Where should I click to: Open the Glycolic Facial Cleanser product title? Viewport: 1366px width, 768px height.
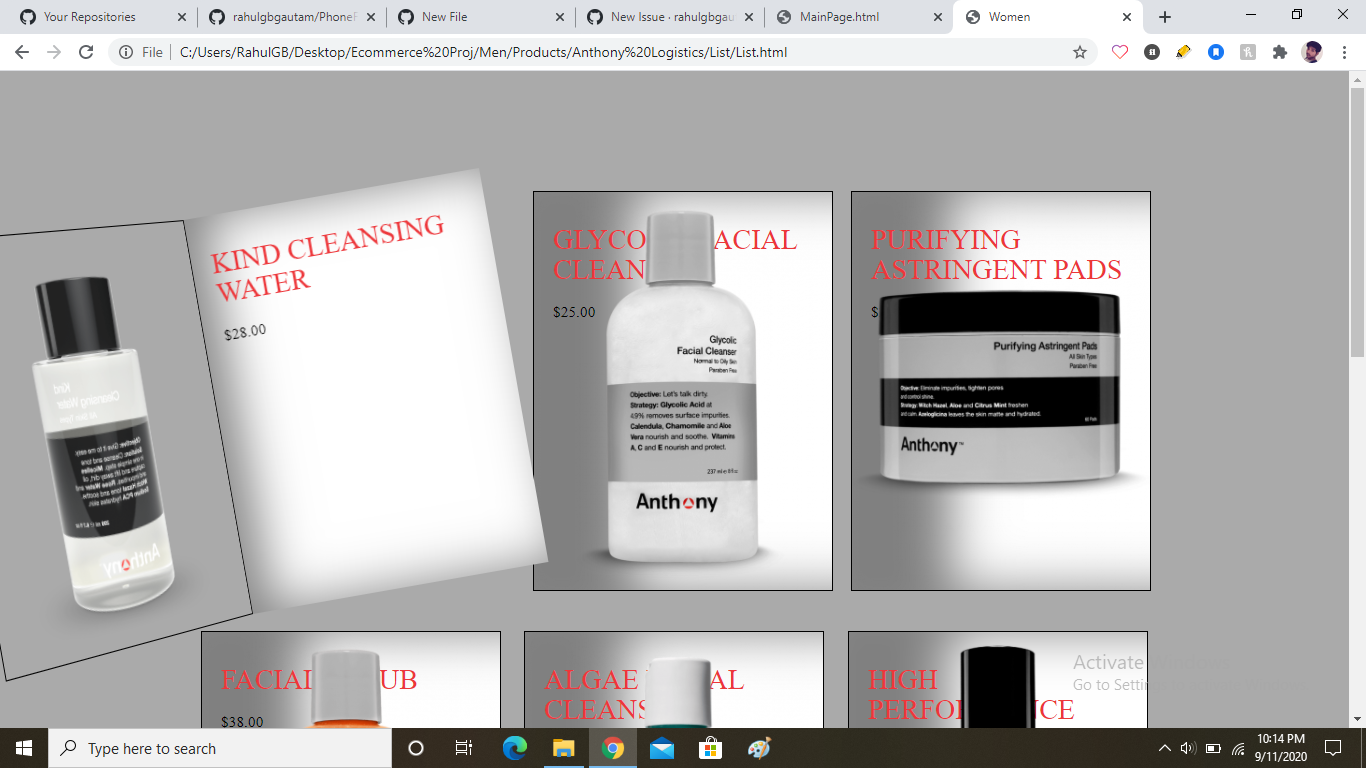[675, 254]
